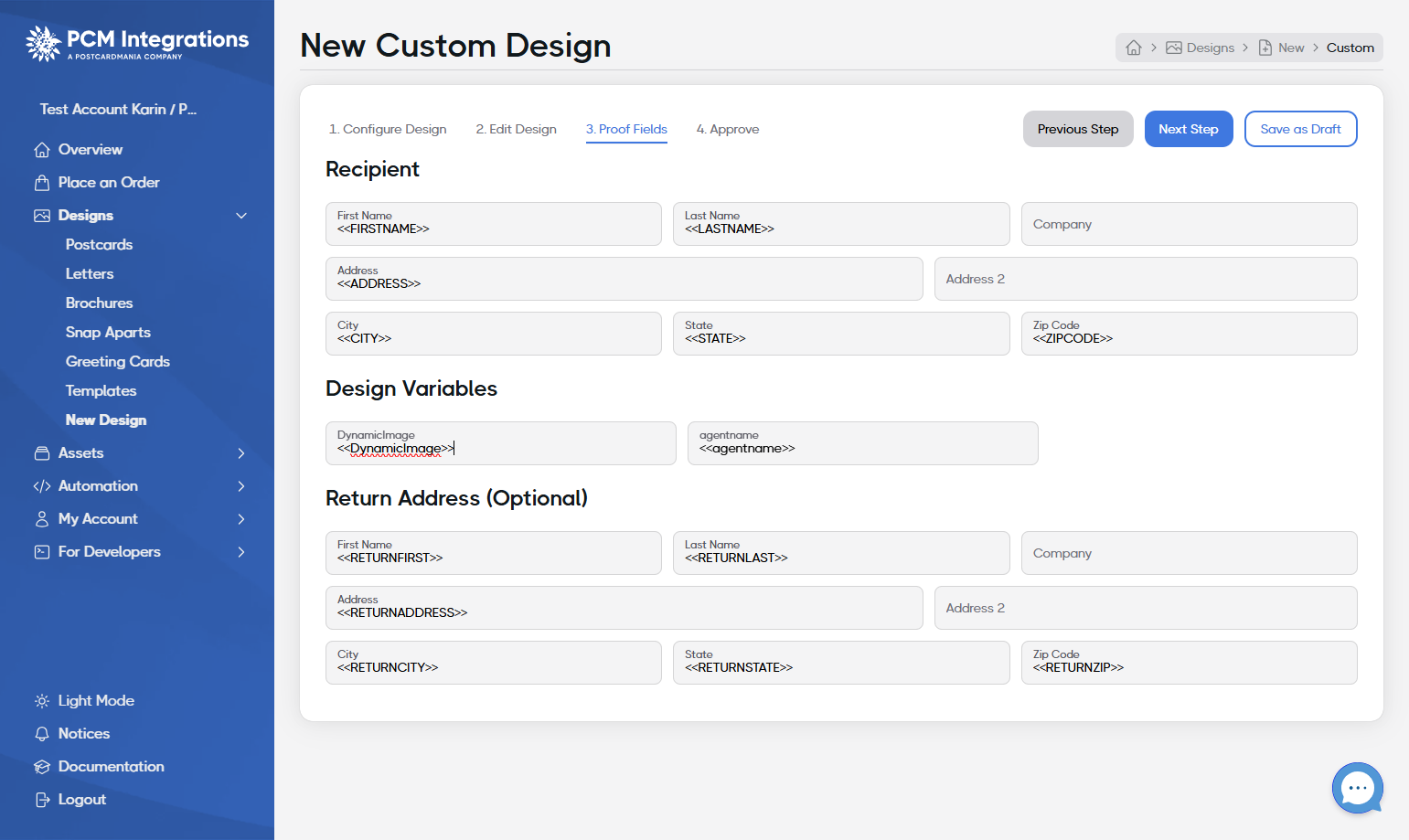The height and width of the screenshot is (840, 1409).
Task: Click the Previous Step button
Action: point(1078,129)
